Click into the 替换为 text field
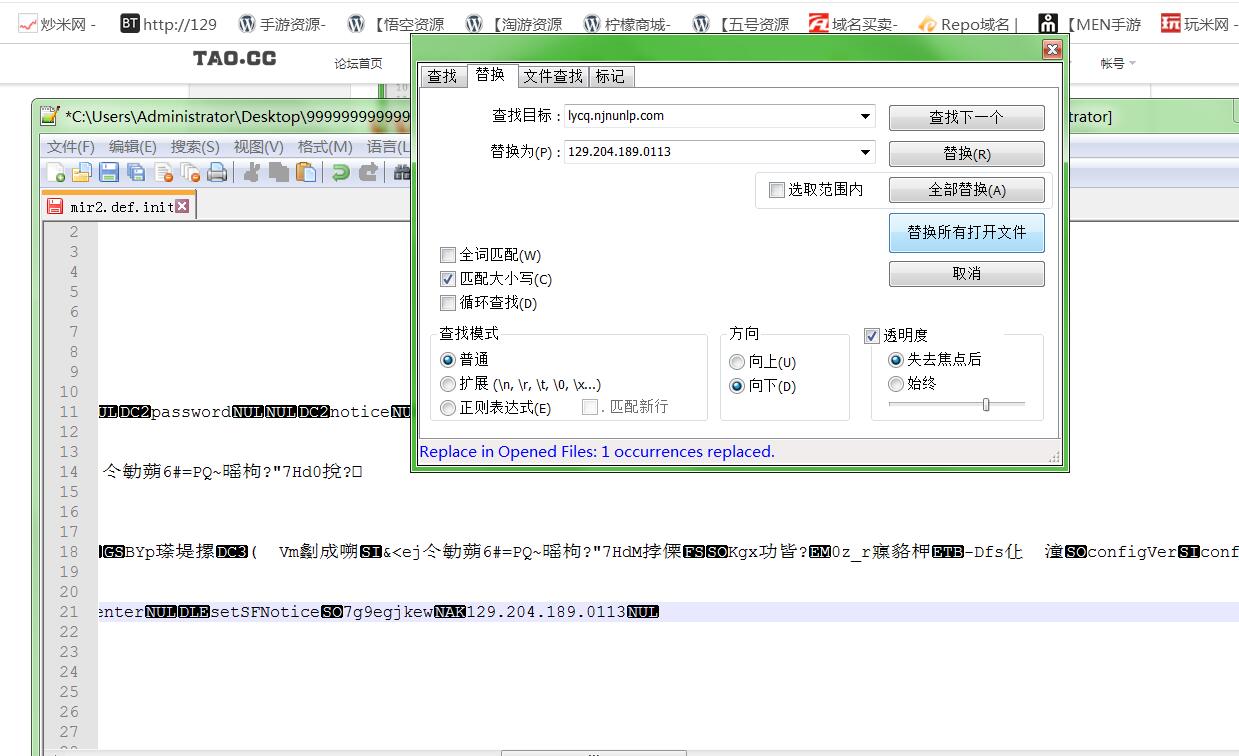1239x756 pixels. point(708,153)
